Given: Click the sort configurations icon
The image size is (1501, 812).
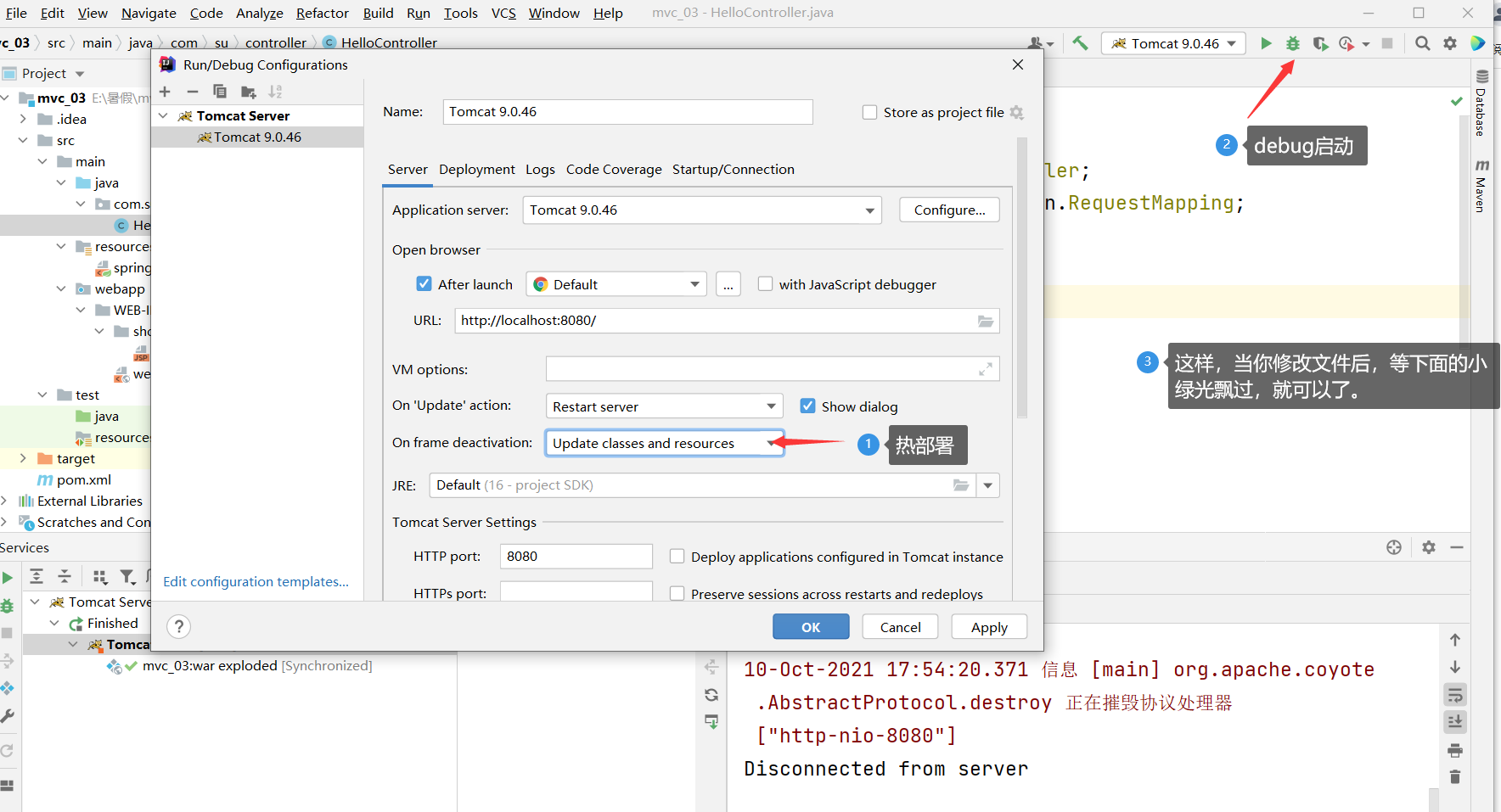Looking at the screenshot, I should pyautogui.click(x=275, y=92).
